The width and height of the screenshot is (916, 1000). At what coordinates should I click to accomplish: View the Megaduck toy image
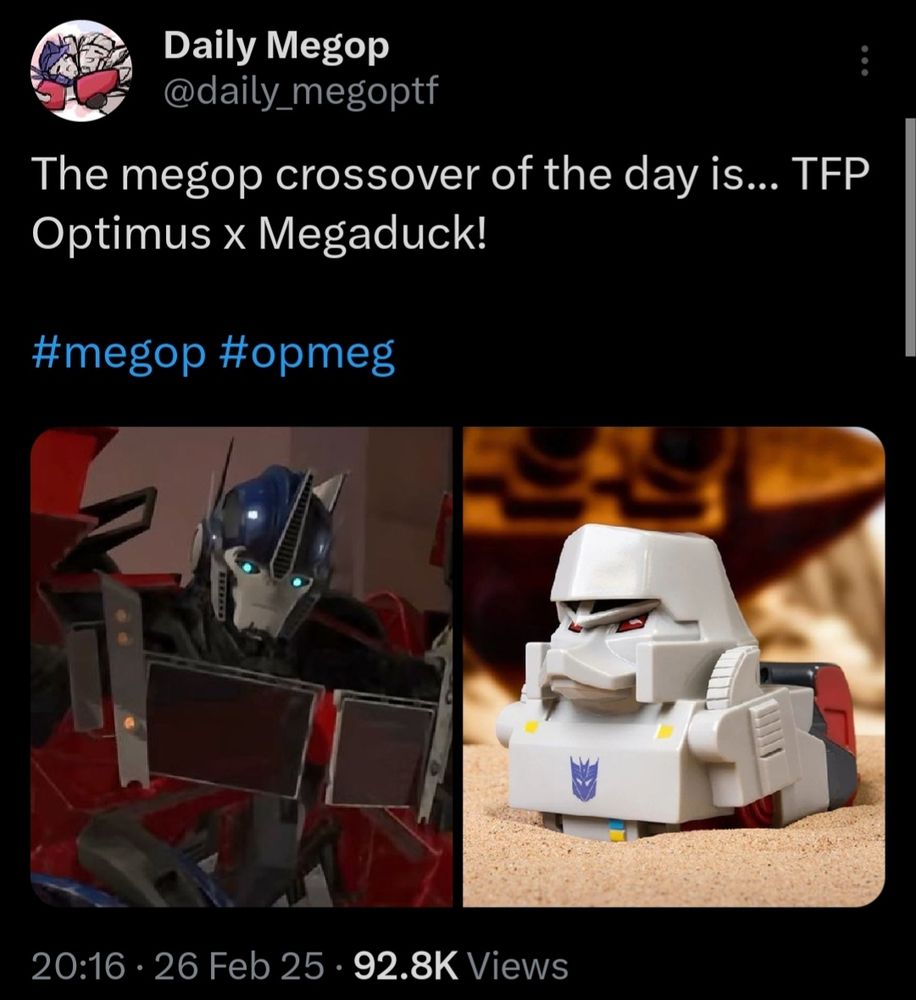(674, 666)
